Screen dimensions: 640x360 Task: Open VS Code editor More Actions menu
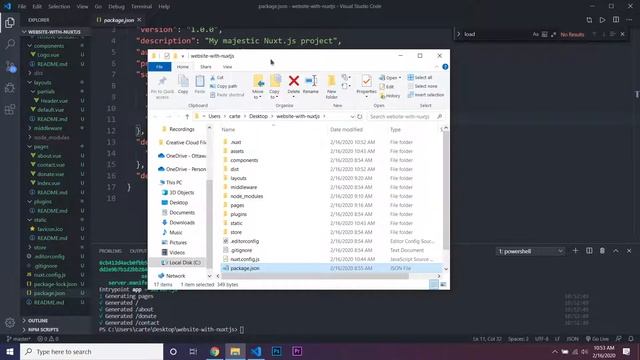[629, 20]
